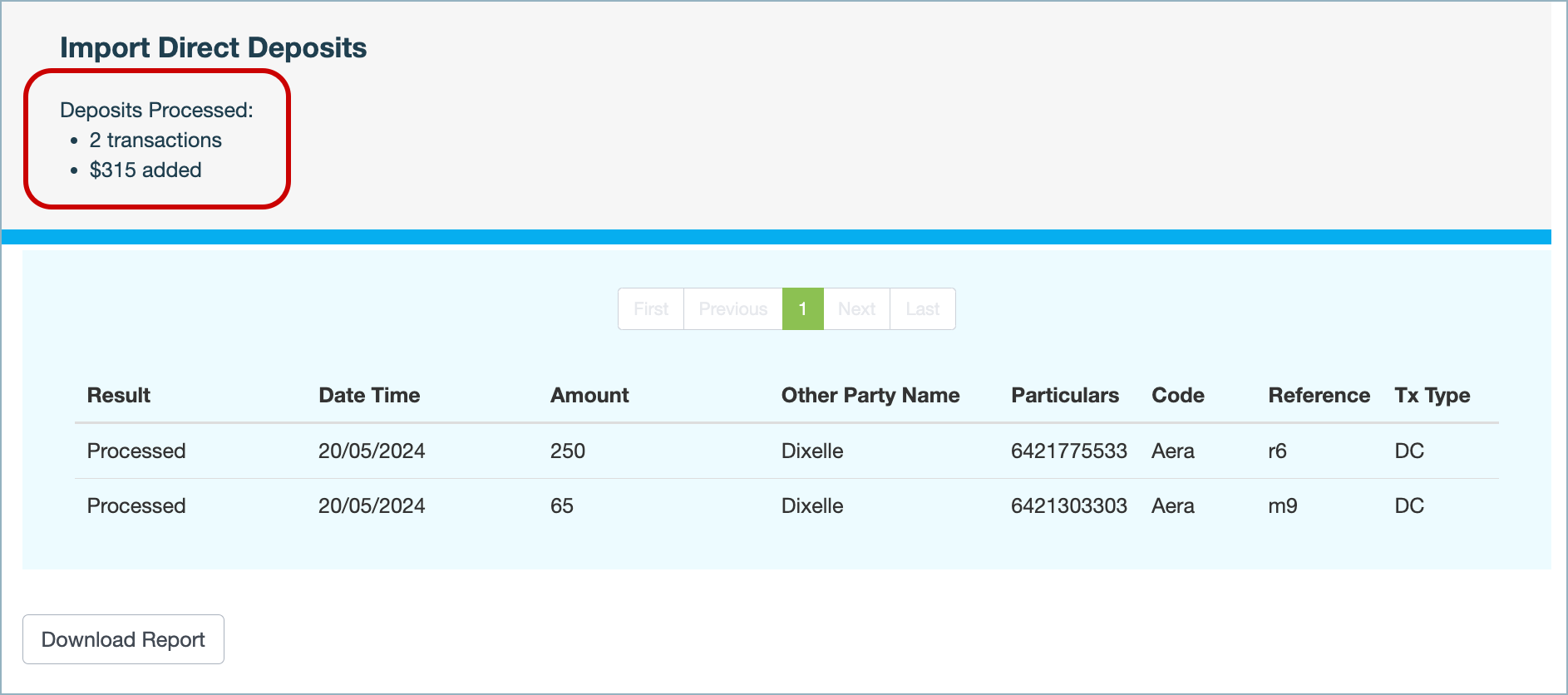This screenshot has width=1568, height=695.
Task: Click the Other Party Name header
Action: pyautogui.click(x=870, y=396)
